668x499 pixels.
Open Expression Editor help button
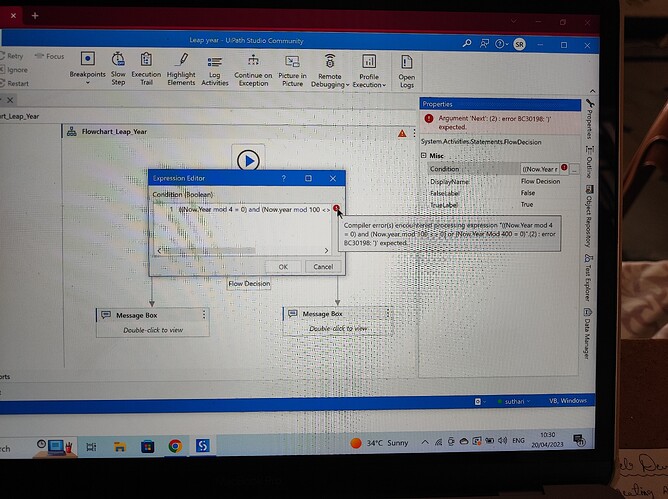284,178
